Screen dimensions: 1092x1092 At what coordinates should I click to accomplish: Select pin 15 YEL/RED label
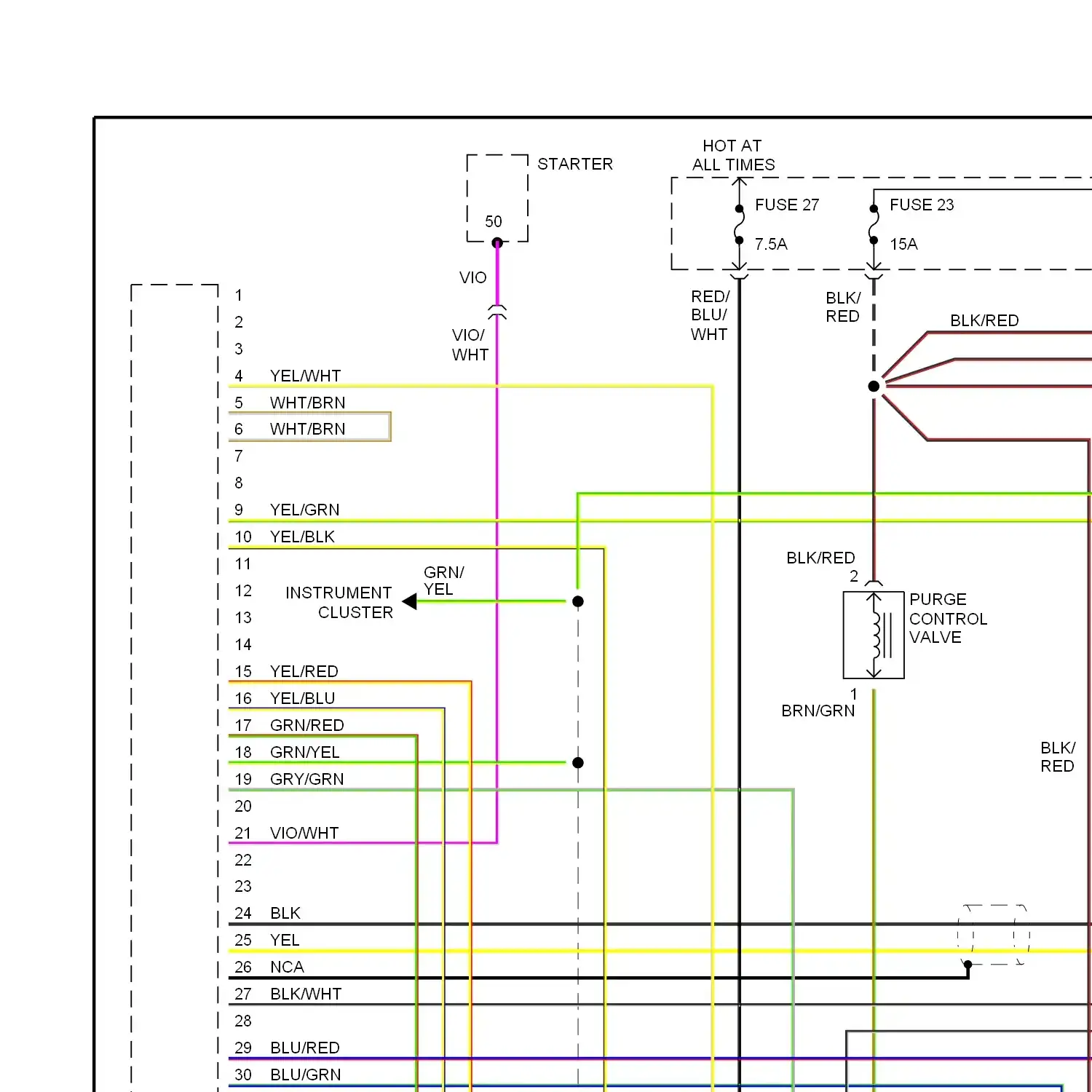coord(304,671)
